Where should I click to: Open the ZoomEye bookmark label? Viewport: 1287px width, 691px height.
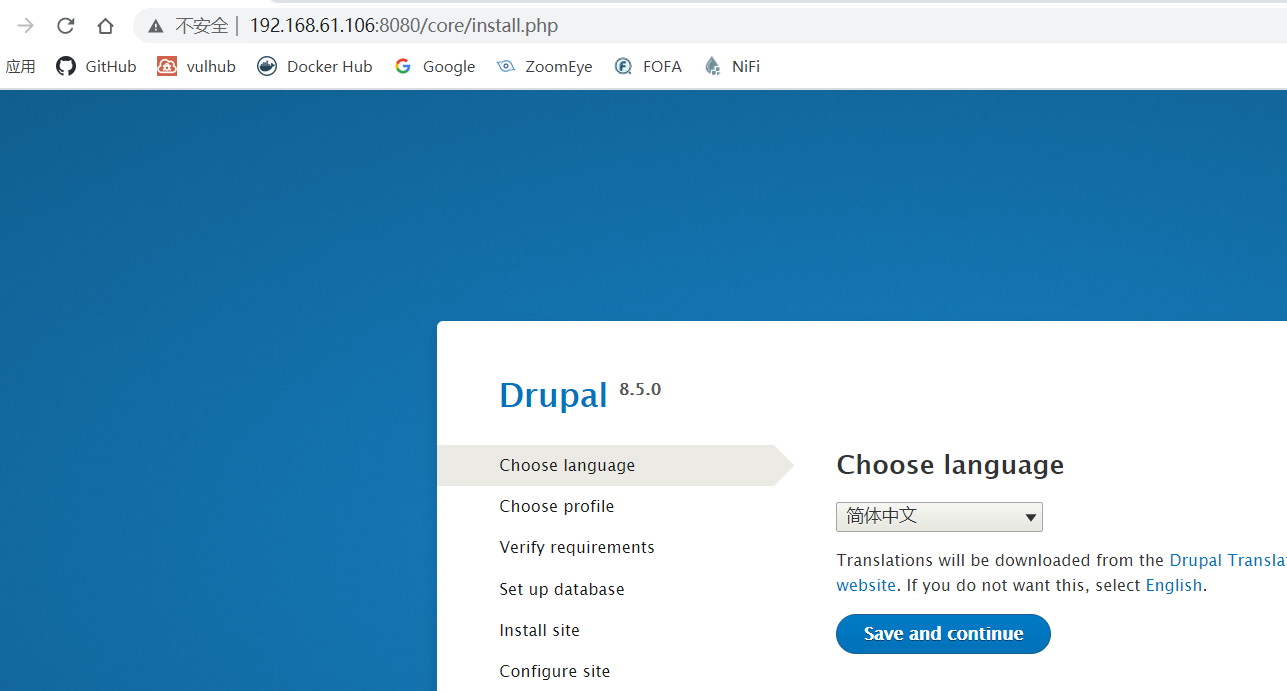559,67
